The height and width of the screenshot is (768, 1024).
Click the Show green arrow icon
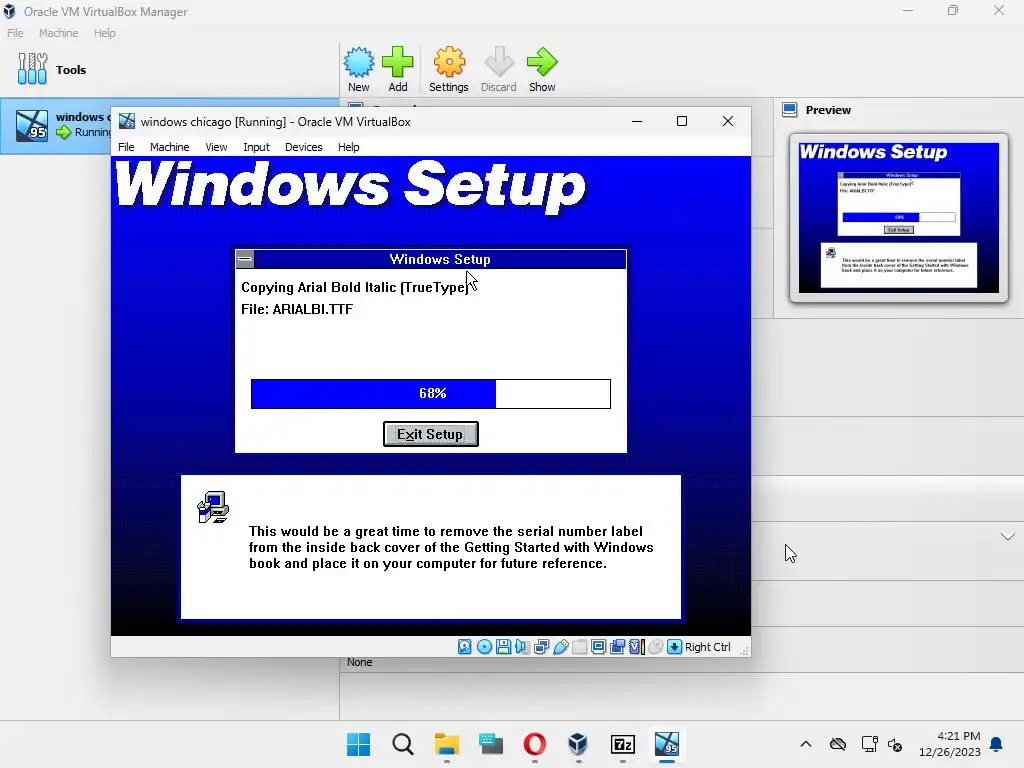coord(542,69)
